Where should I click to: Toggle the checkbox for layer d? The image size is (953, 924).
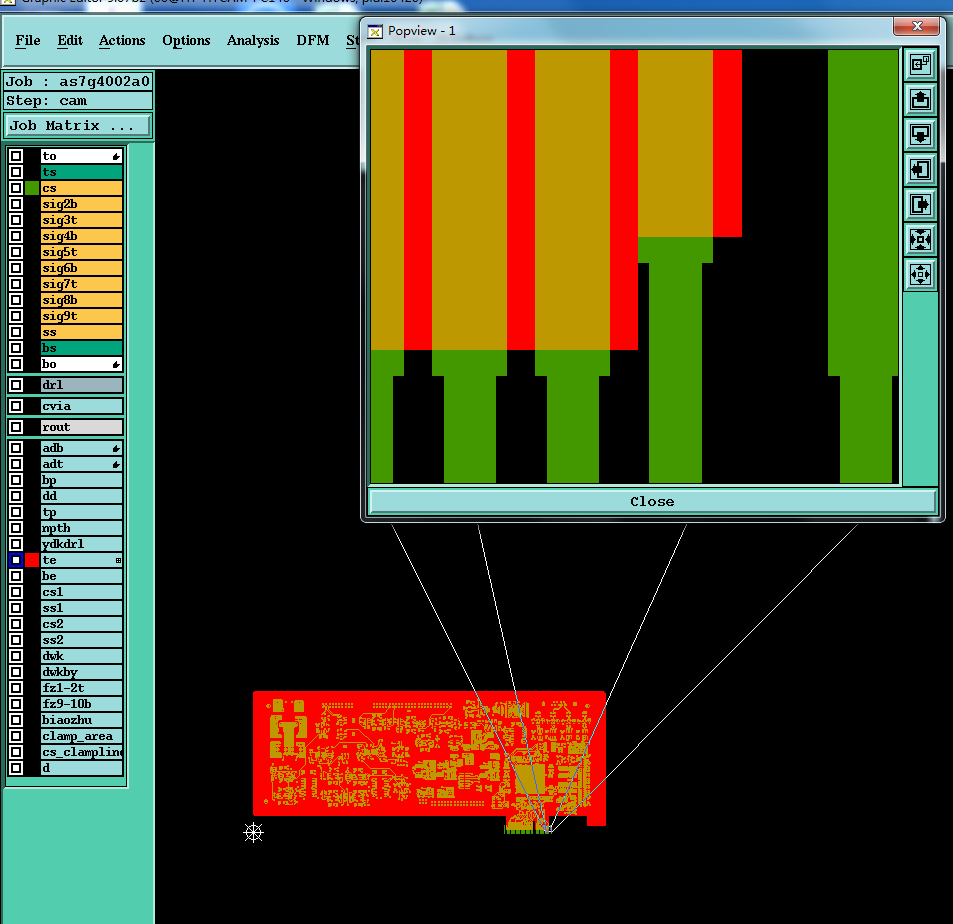(16, 768)
